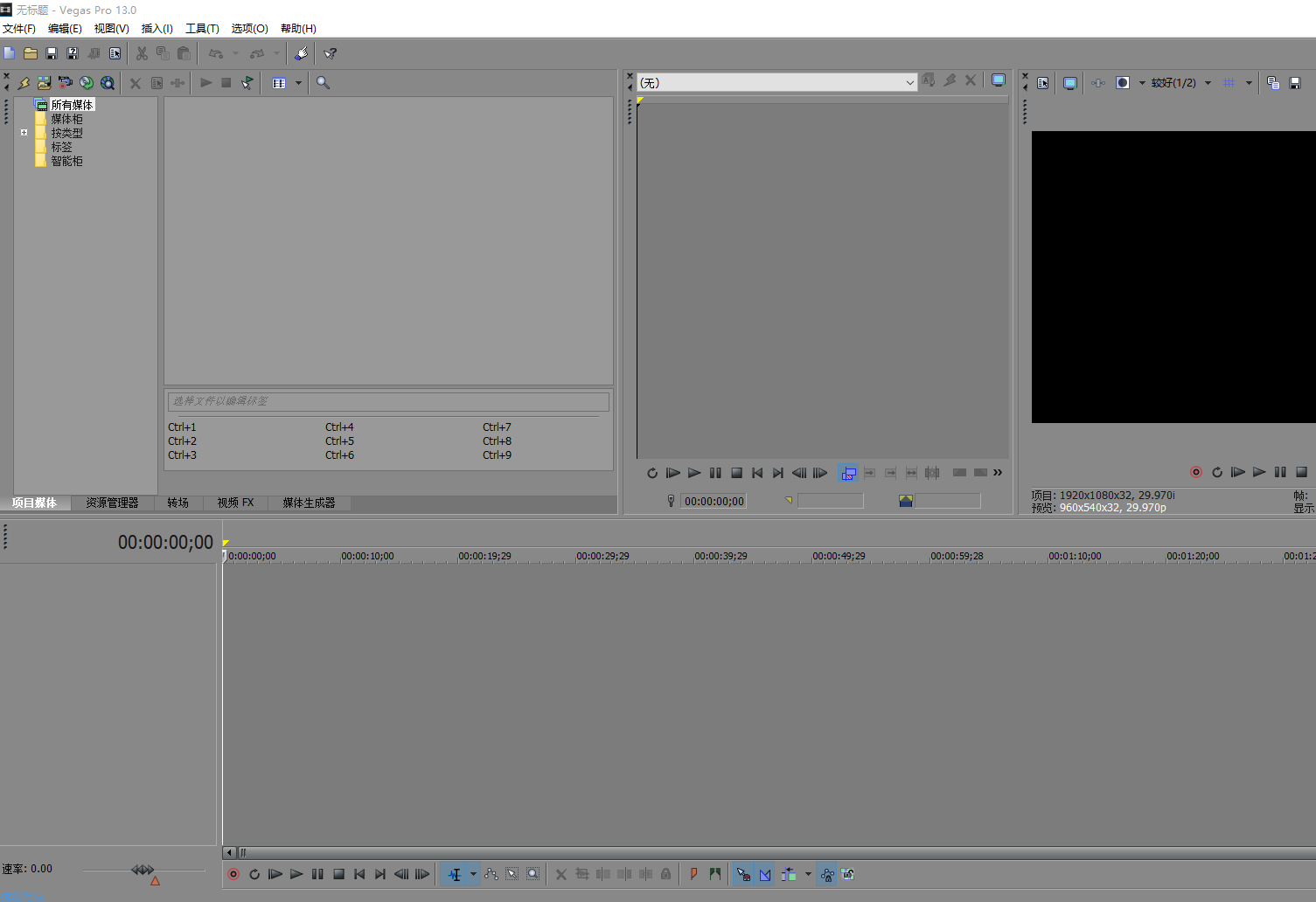Open the split screen view dropdown arrow
The height and width of the screenshot is (902, 1316).
[x=1142, y=83]
